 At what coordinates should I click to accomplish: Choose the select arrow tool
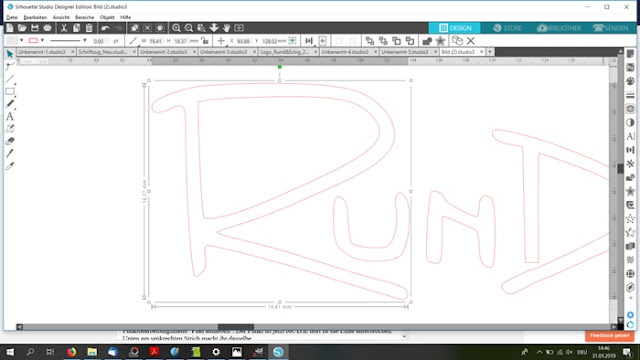coord(10,54)
